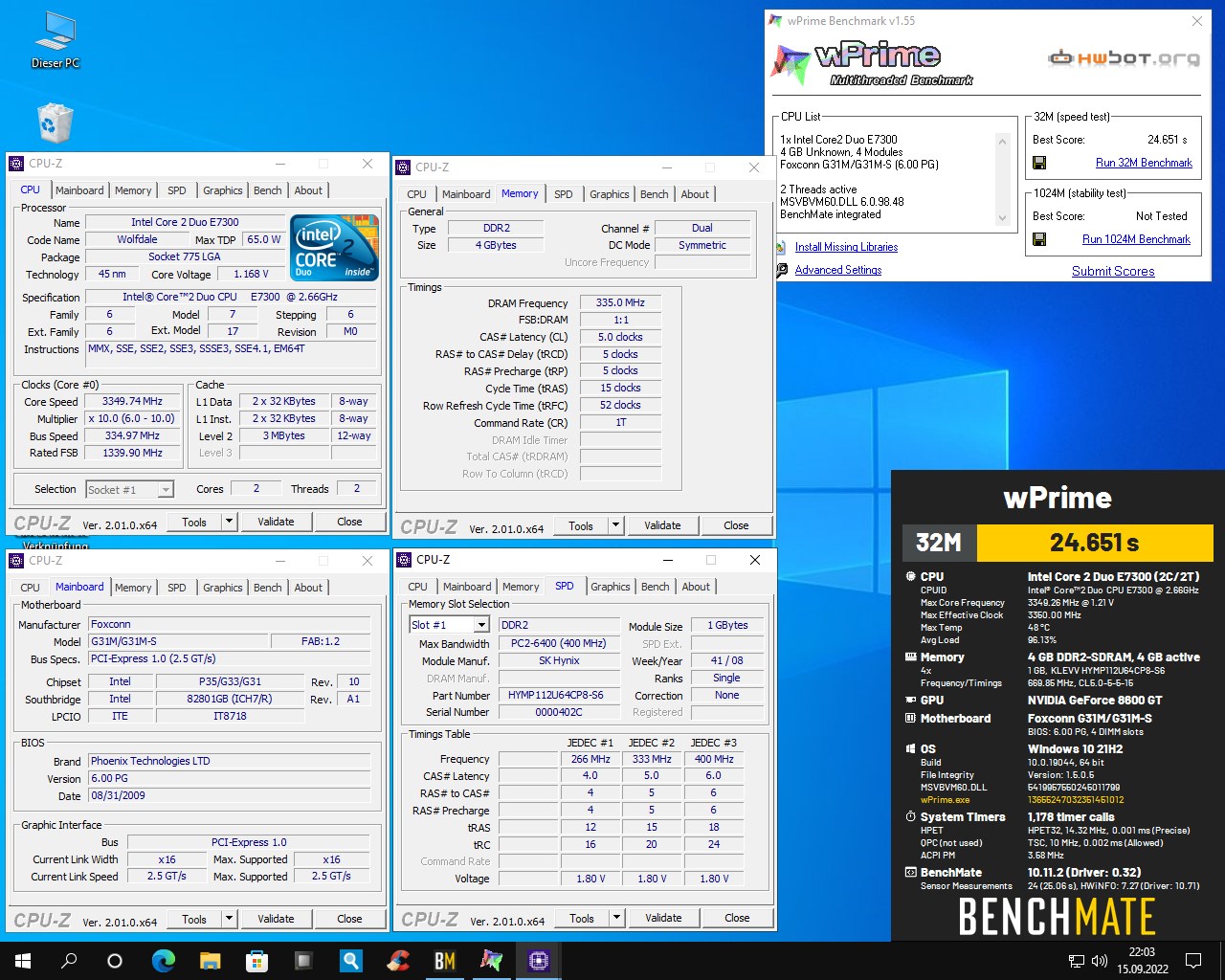This screenshot has height=980, width=1225.
Task: Click Channel # value Dual
Action: tap(702, 229)
